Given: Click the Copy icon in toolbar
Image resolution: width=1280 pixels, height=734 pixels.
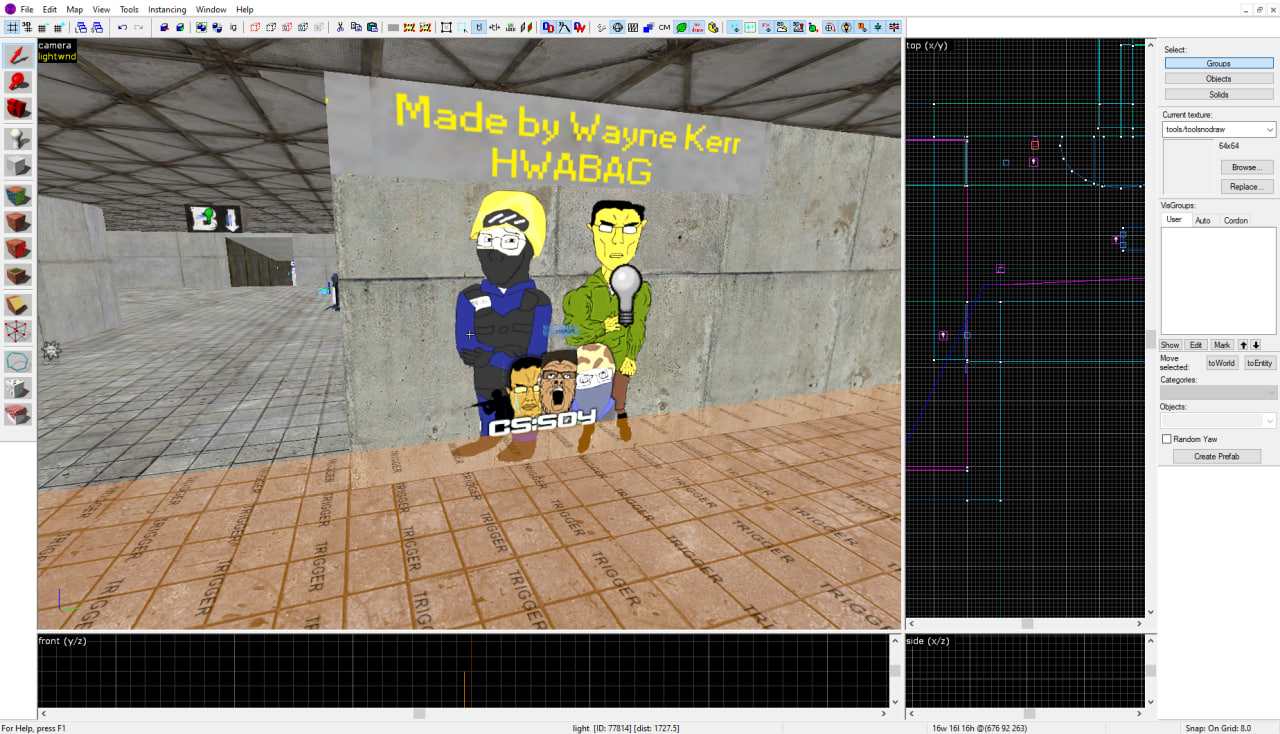Looking at the screenshot, I should click(x=356, y=27).
